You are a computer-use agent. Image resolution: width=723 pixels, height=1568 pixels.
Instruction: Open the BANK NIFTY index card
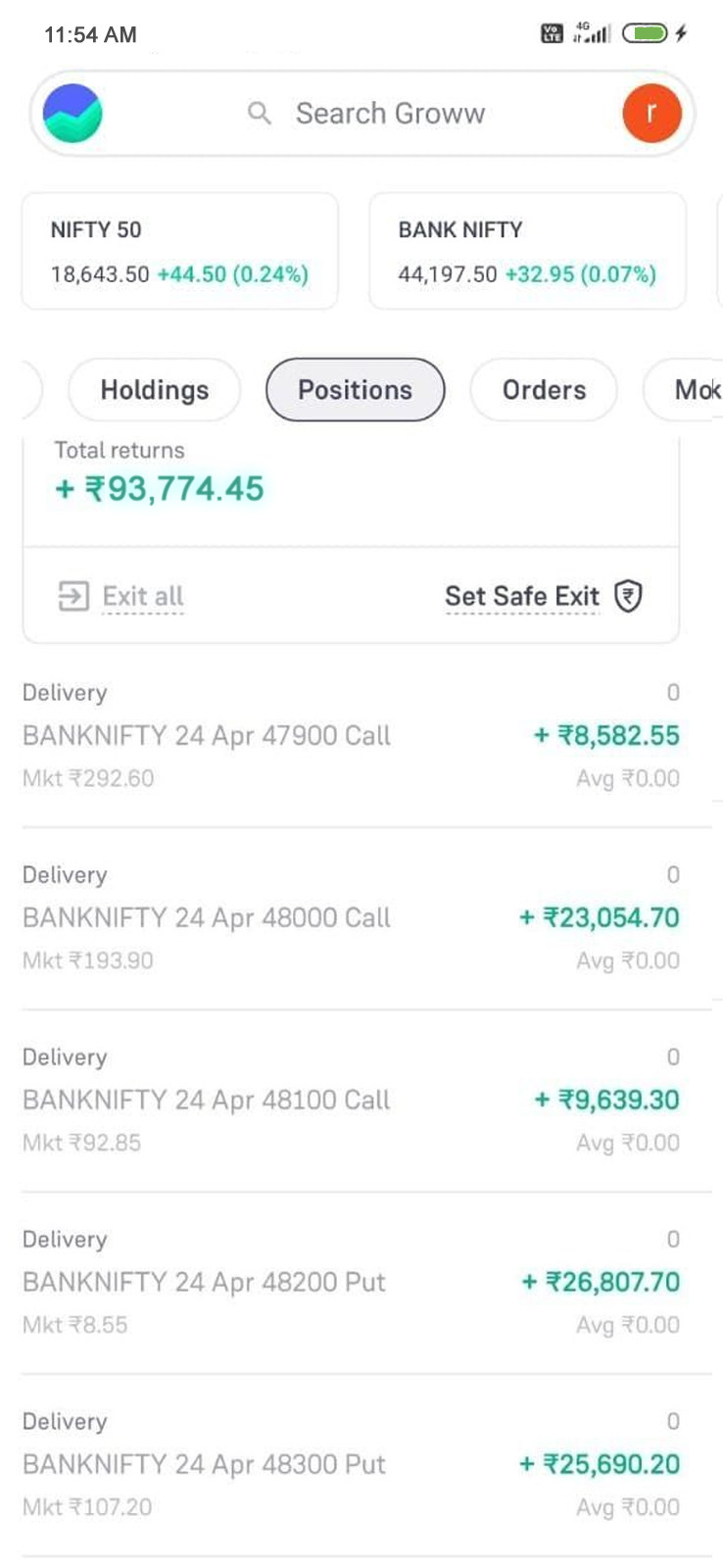tap(527, 251)
